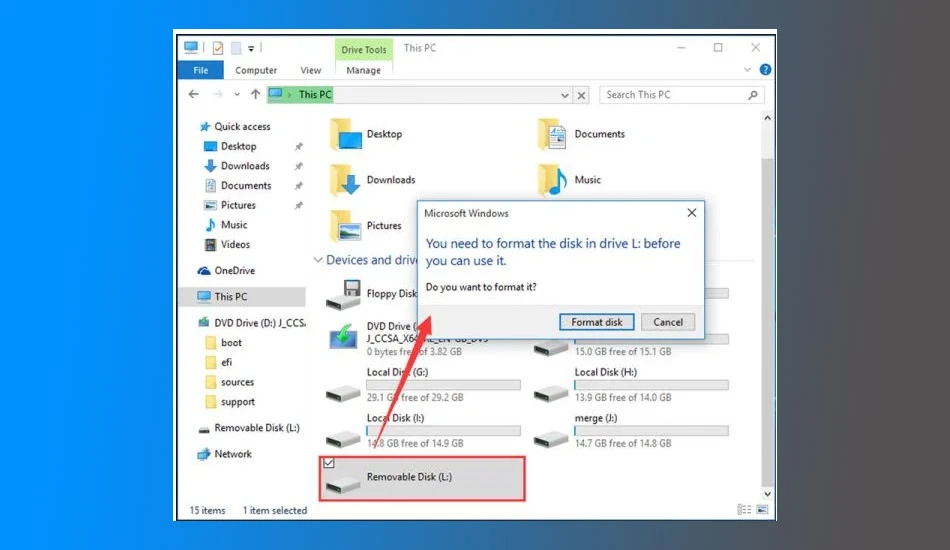Switch to Large icons view in status bar
950x550 pixels.
(x=762, y=510)
